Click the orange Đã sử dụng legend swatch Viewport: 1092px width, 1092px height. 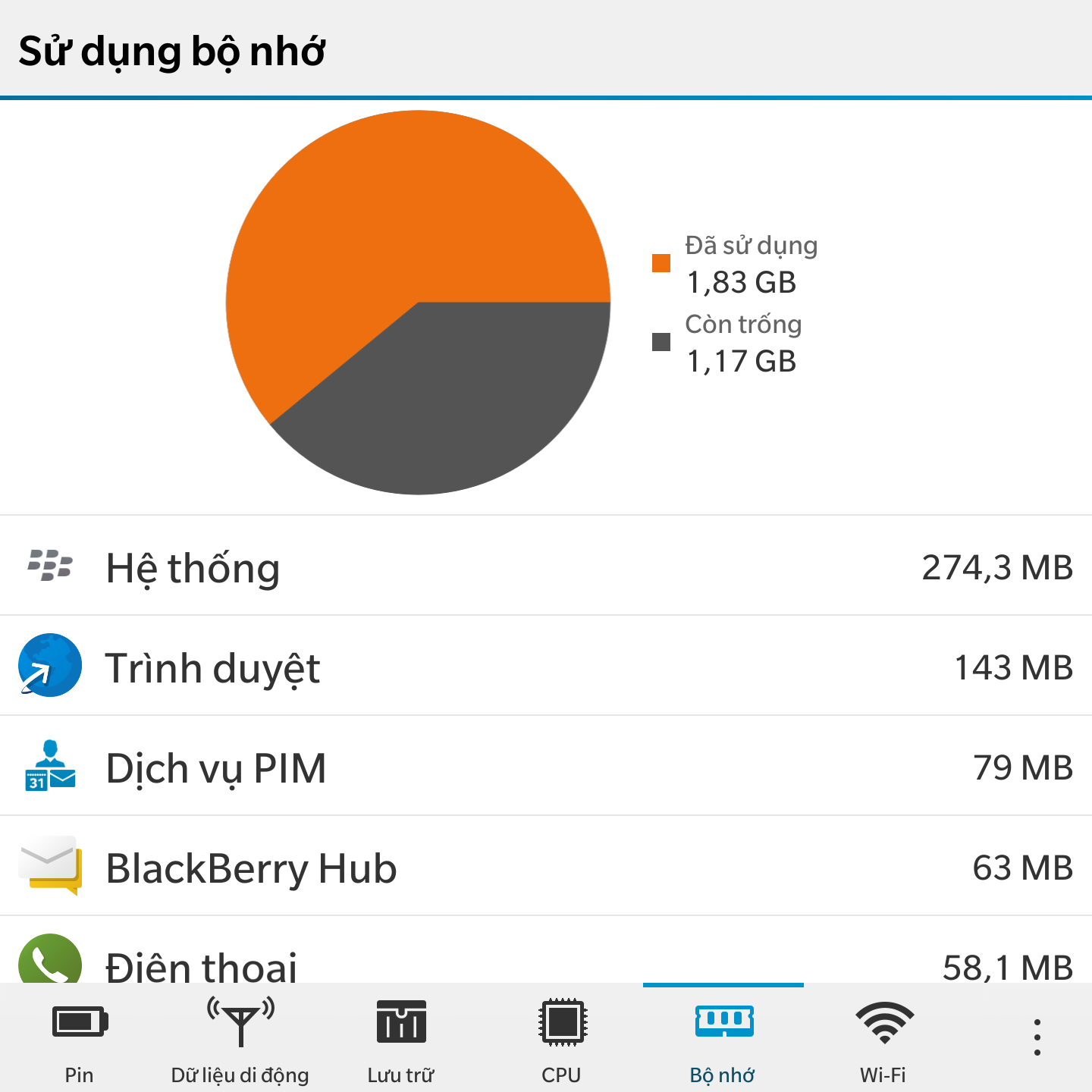click(661, 263)
